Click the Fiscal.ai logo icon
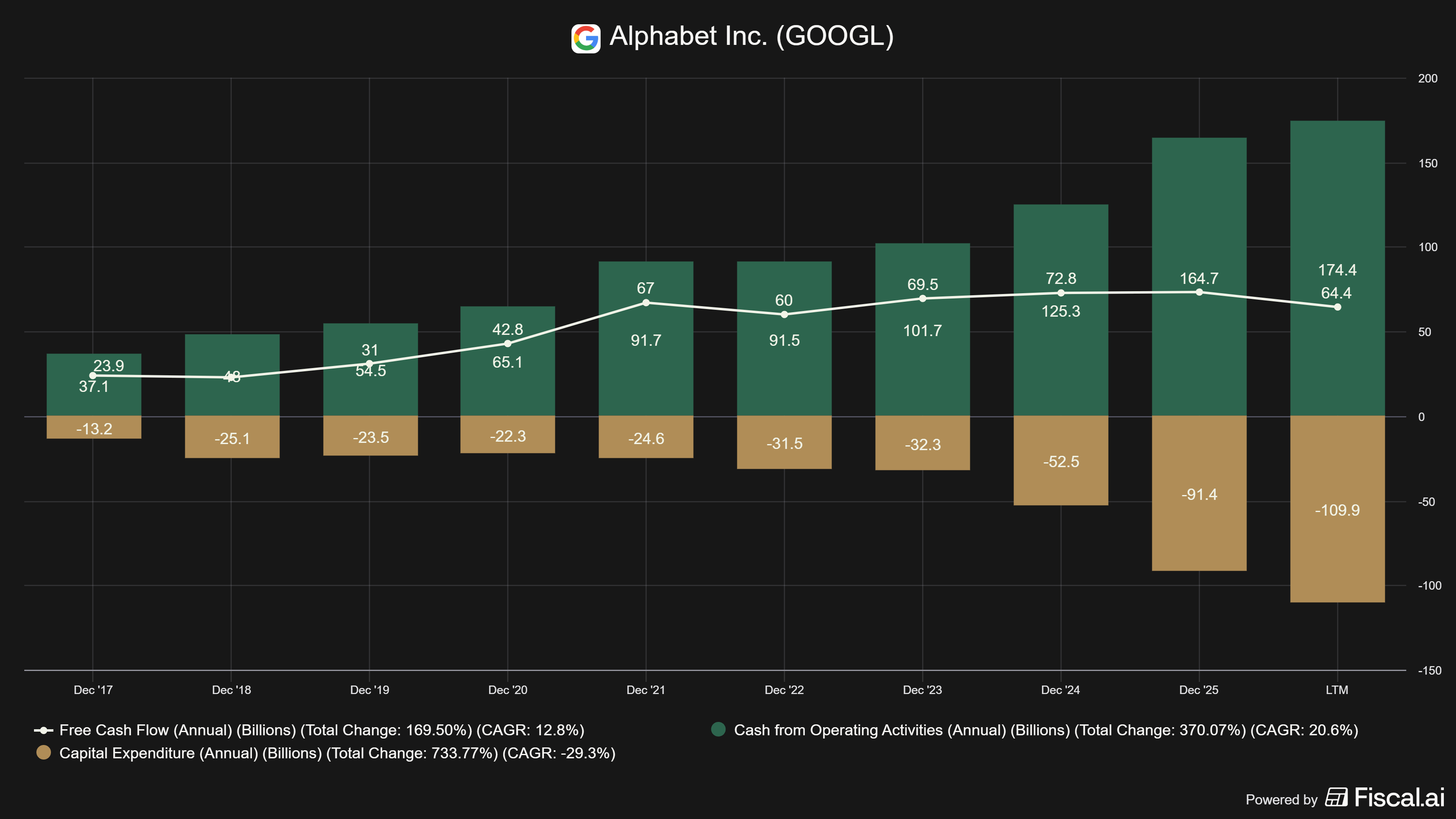Image resolution: width=1456 pixels, height=819 pixels. (x=1336, y=798)
